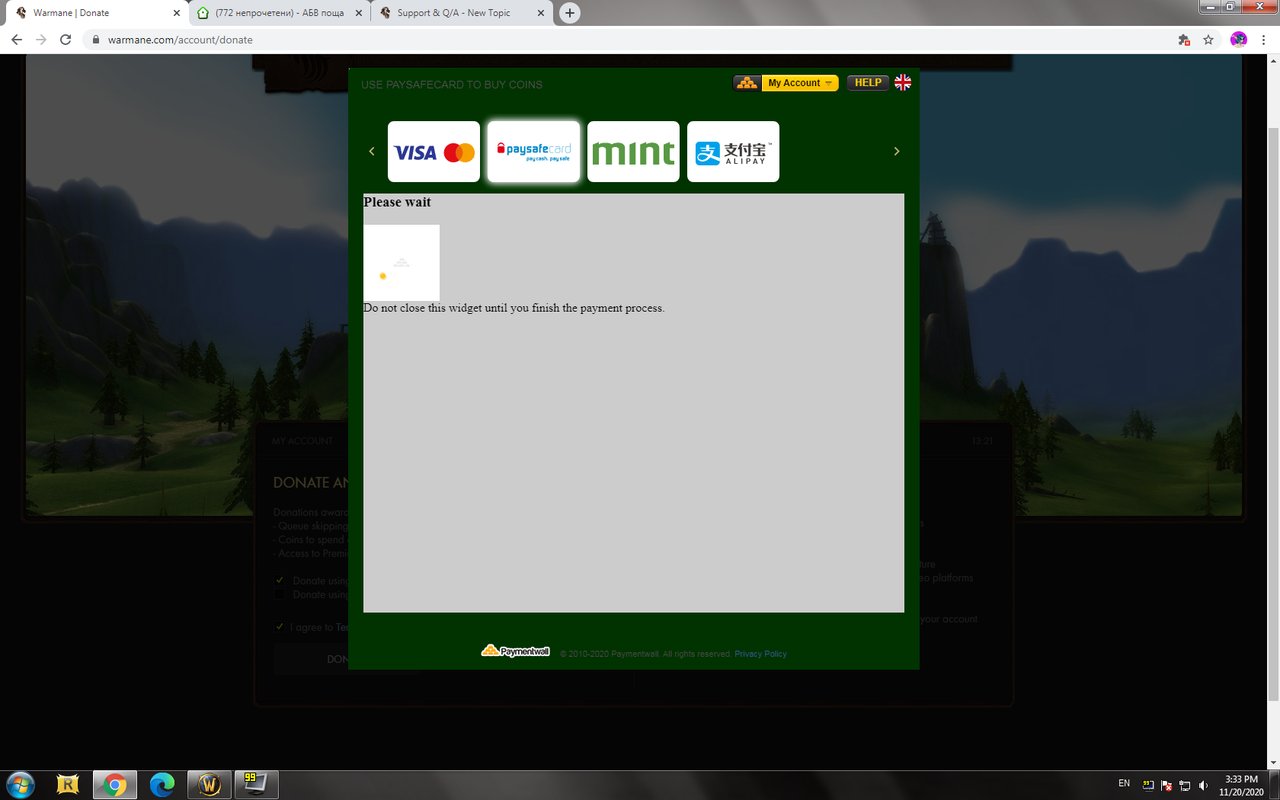Close the Support & Q/A tab
This screenshot has height=800, width=1280.
541,13
